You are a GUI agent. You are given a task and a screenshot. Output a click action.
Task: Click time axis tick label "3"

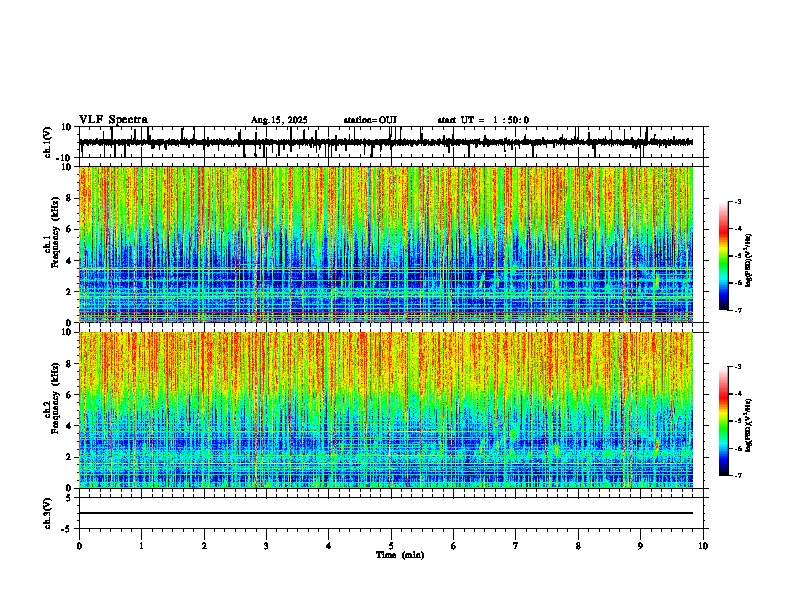(266, 546)
